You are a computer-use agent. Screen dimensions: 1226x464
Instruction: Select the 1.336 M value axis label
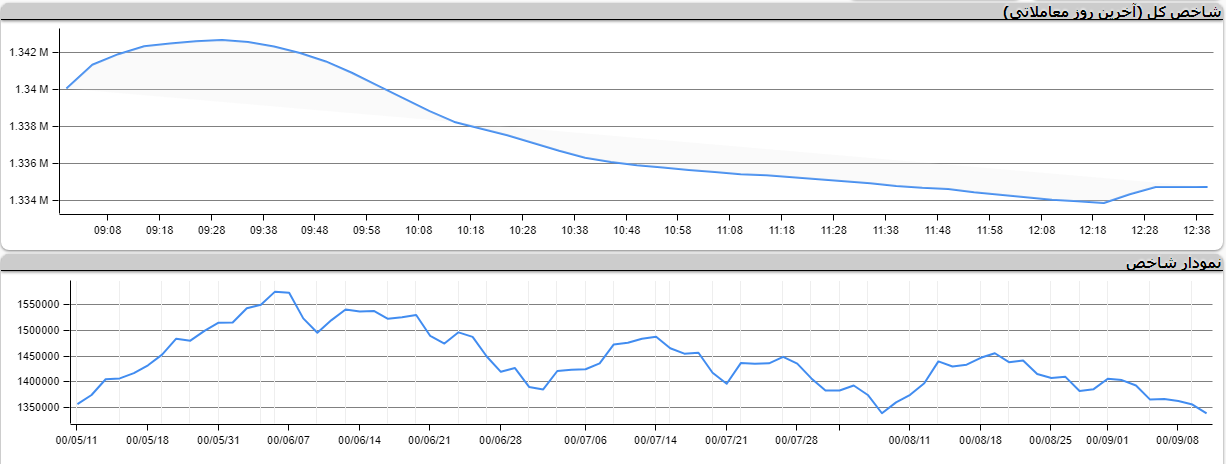tap(29, 163)
